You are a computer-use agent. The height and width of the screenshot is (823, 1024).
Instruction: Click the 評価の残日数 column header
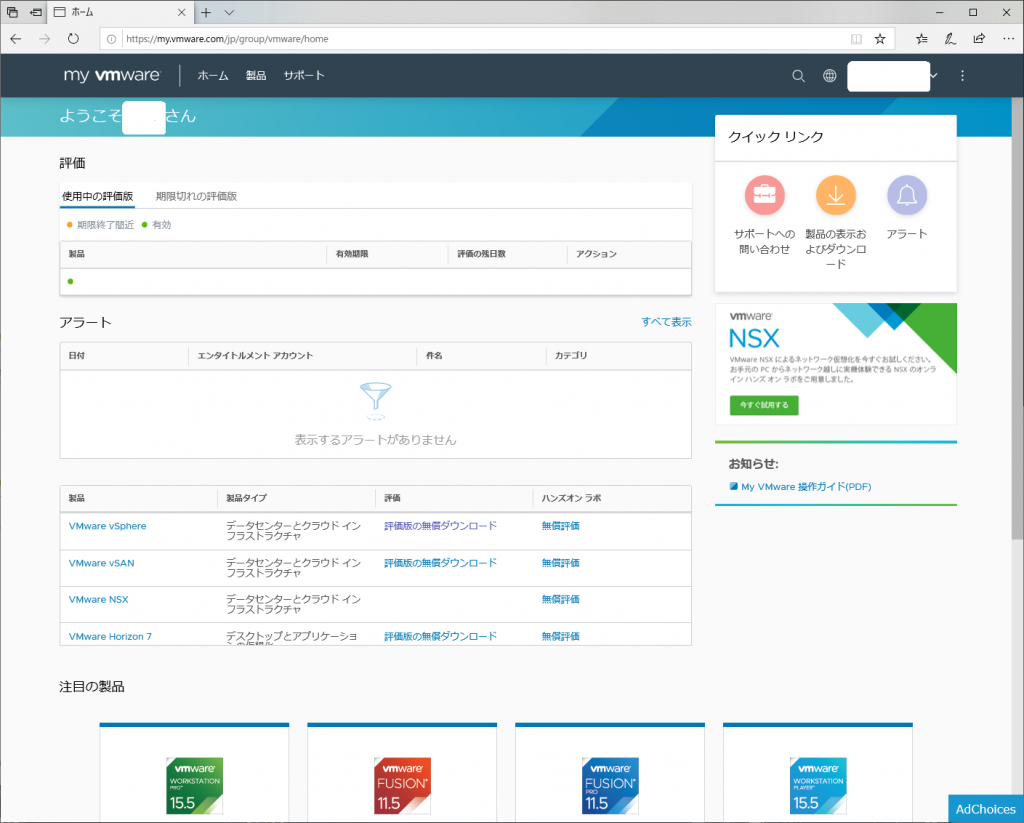pyautogui.click(x=481, y=254)
